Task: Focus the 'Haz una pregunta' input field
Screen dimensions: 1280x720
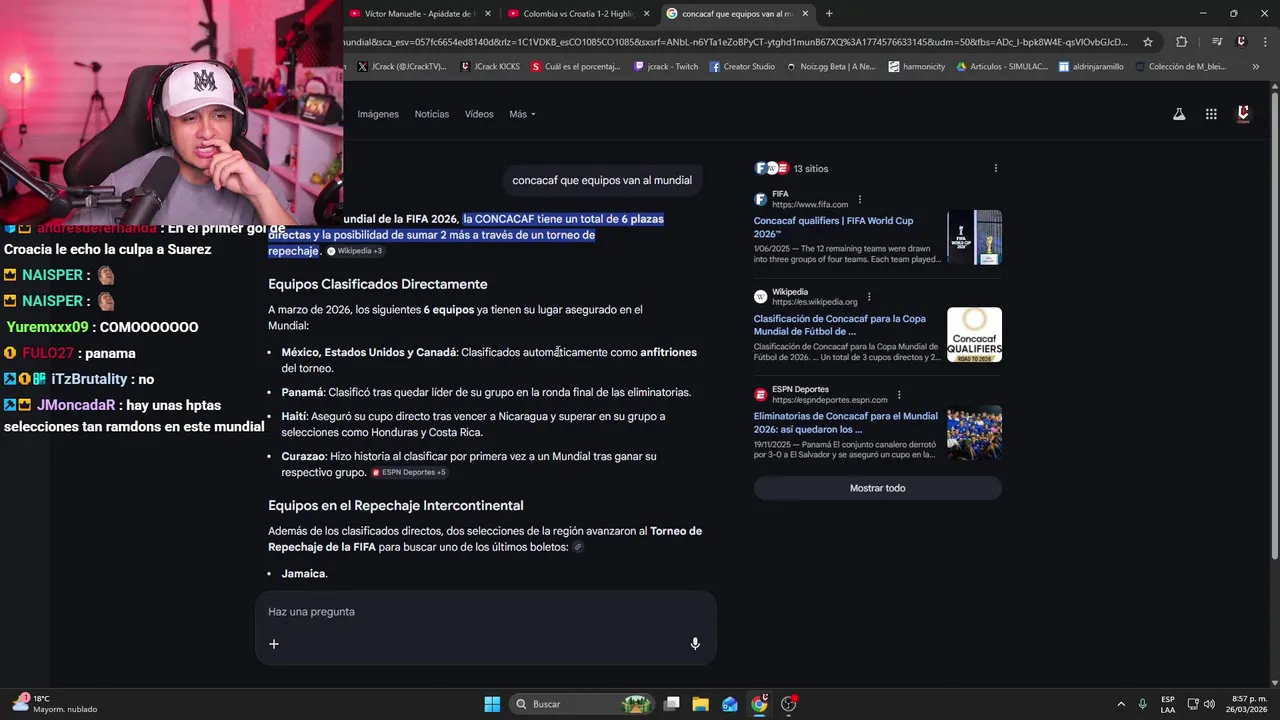Action: point(485,611)
